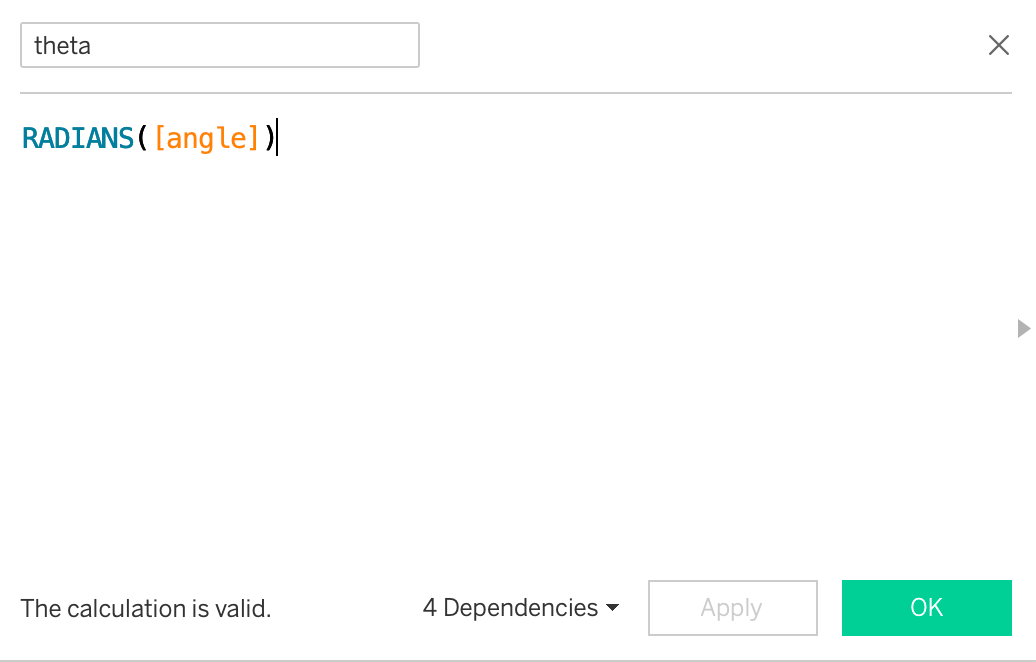Close the calculation editor with the X
1036x662 pixels.
click(998, 45)
